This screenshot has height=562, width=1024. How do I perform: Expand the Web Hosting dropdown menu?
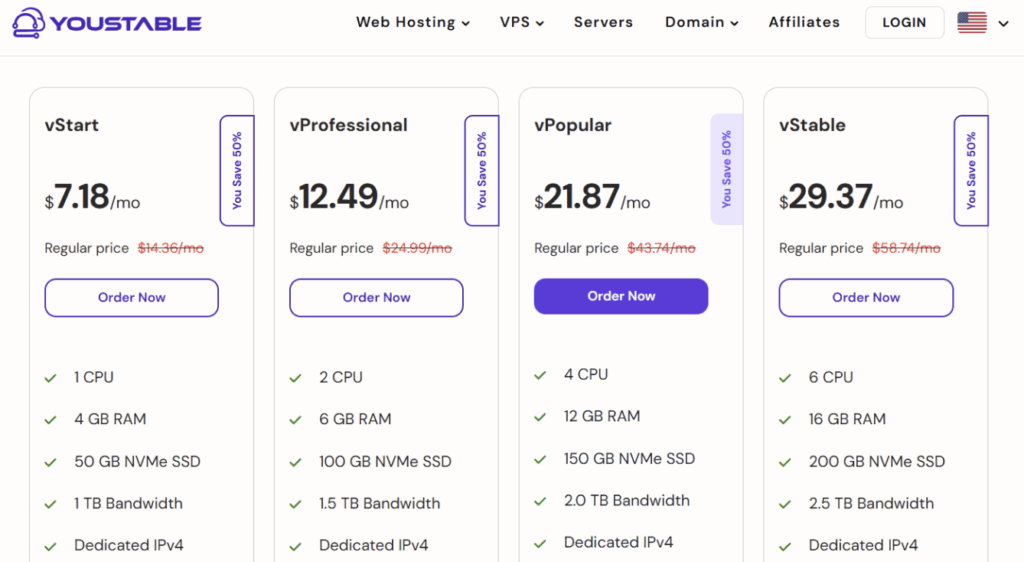tap(413, 22)
